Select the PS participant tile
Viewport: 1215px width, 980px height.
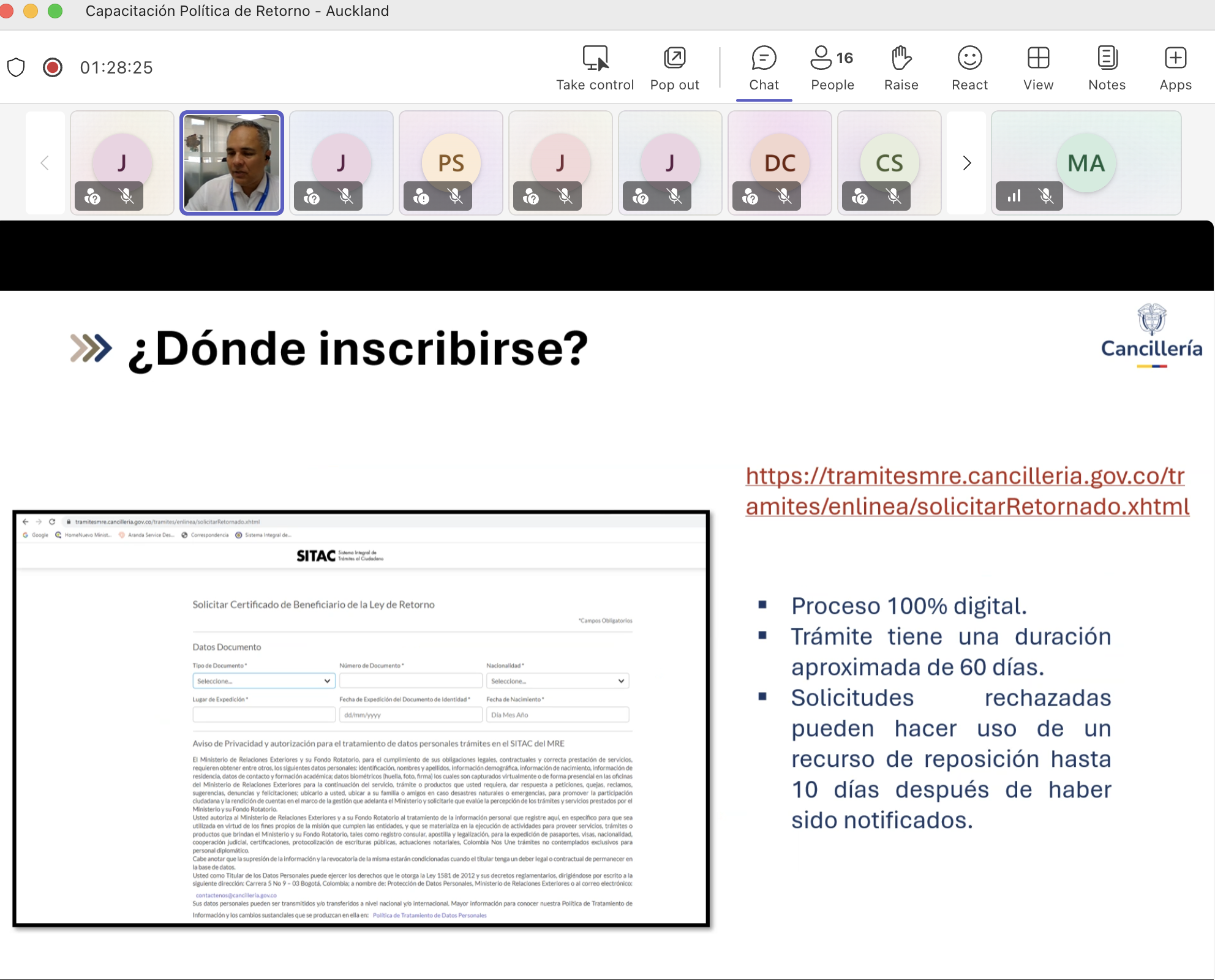click(451, 163)
